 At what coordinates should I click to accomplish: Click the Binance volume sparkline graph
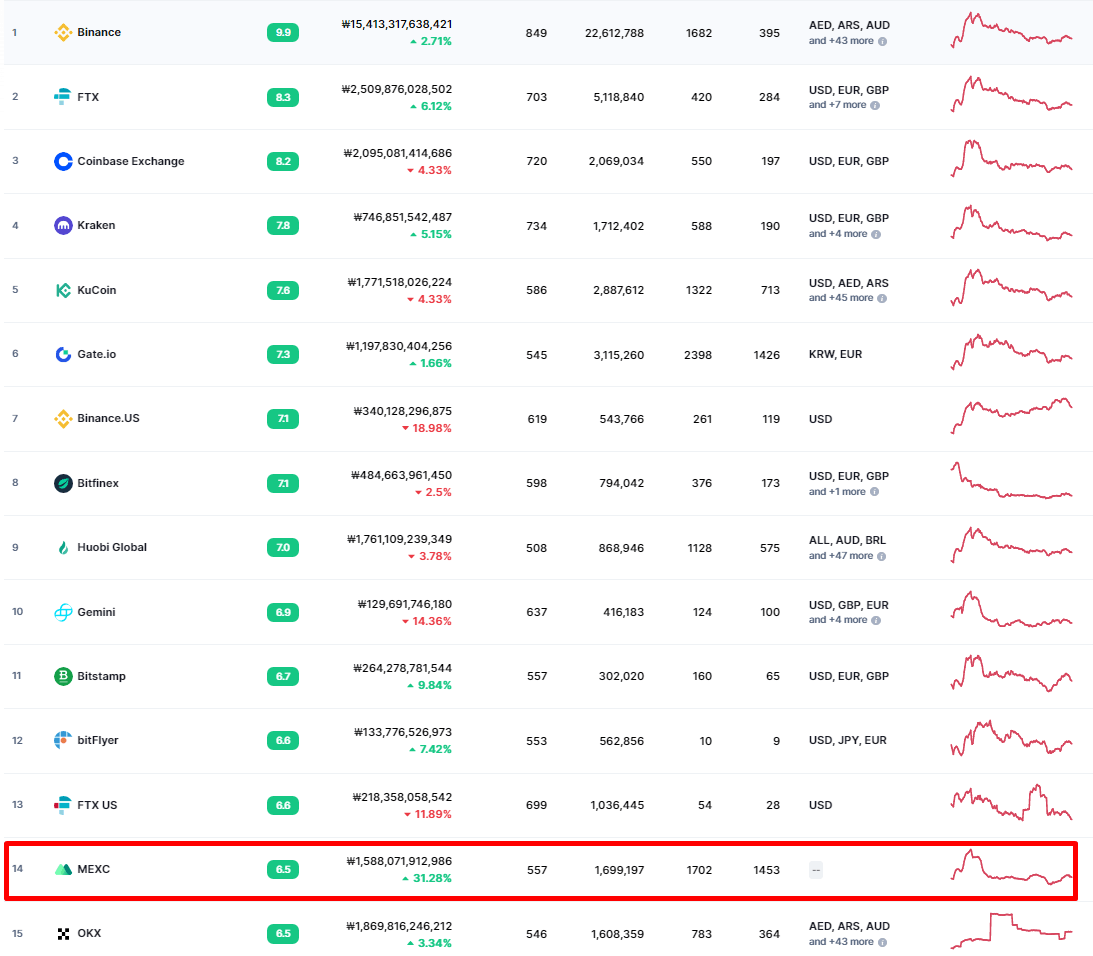click(x=1011, y=30)
